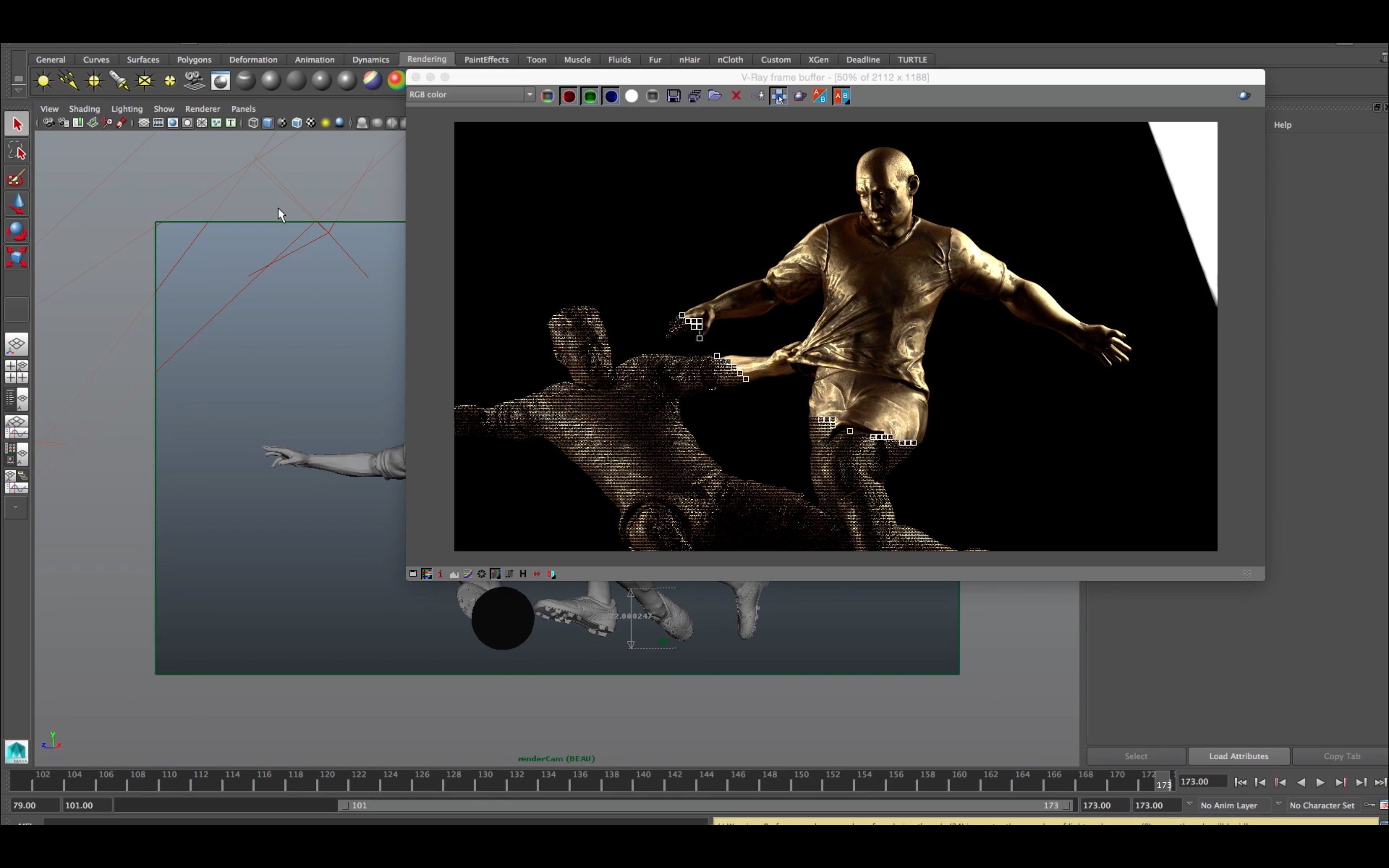
Task: Activate the Rotate tool sphere icon
Action: [17, 231]
